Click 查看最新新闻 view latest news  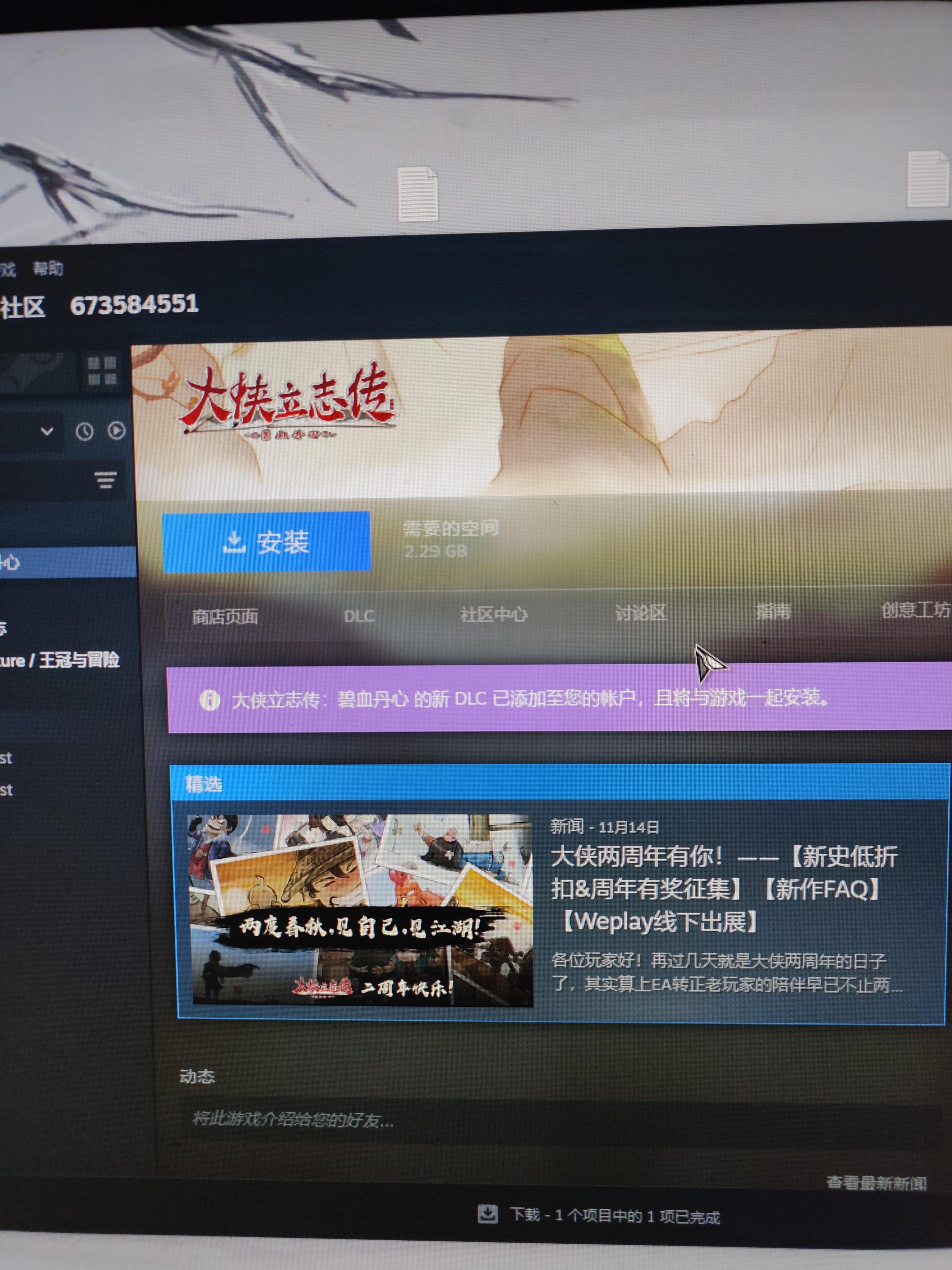click(x=876, y=1183)
